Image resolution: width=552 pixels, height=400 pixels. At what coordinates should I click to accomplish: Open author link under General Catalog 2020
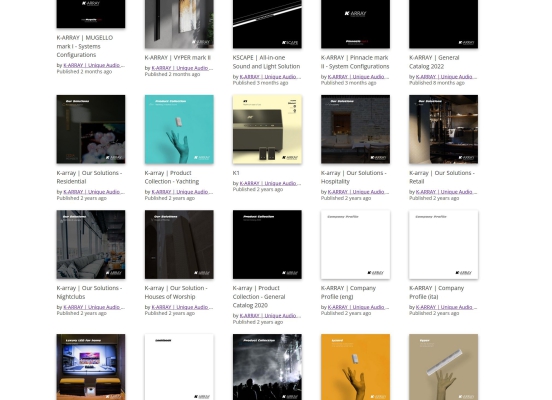click(x=270, y=315)
